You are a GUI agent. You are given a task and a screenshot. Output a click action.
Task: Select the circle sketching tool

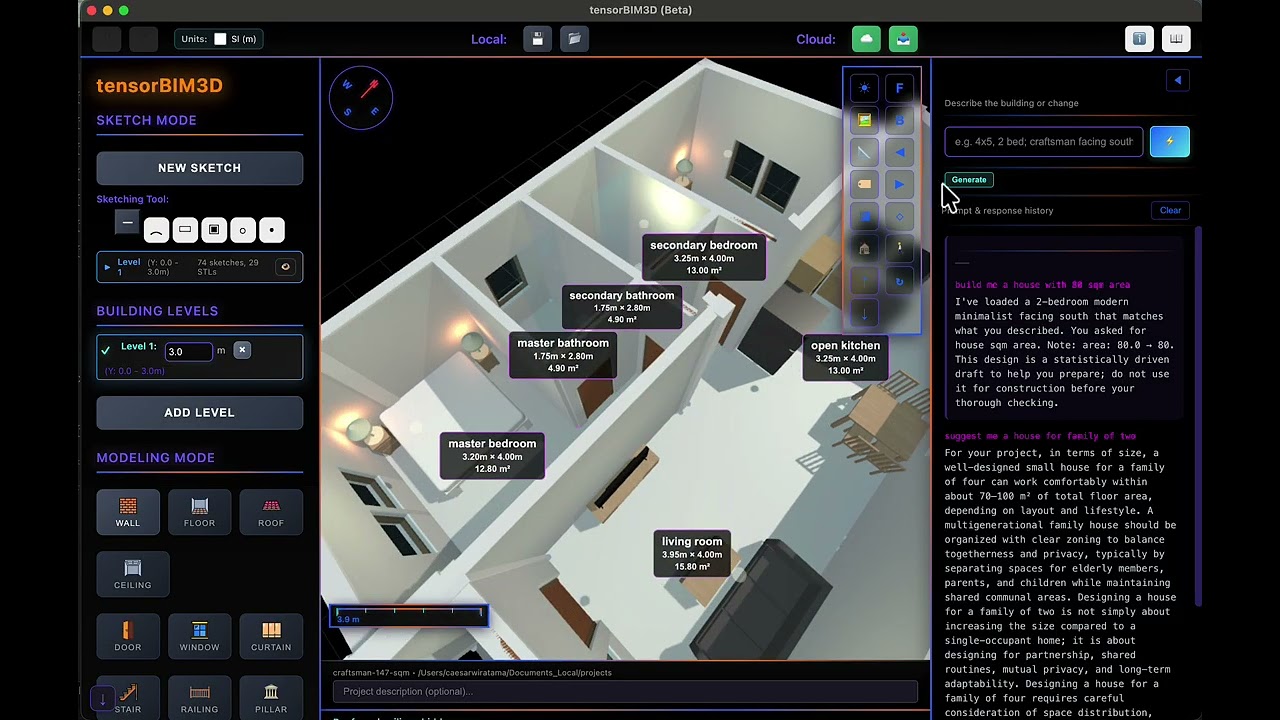point(243,230)
